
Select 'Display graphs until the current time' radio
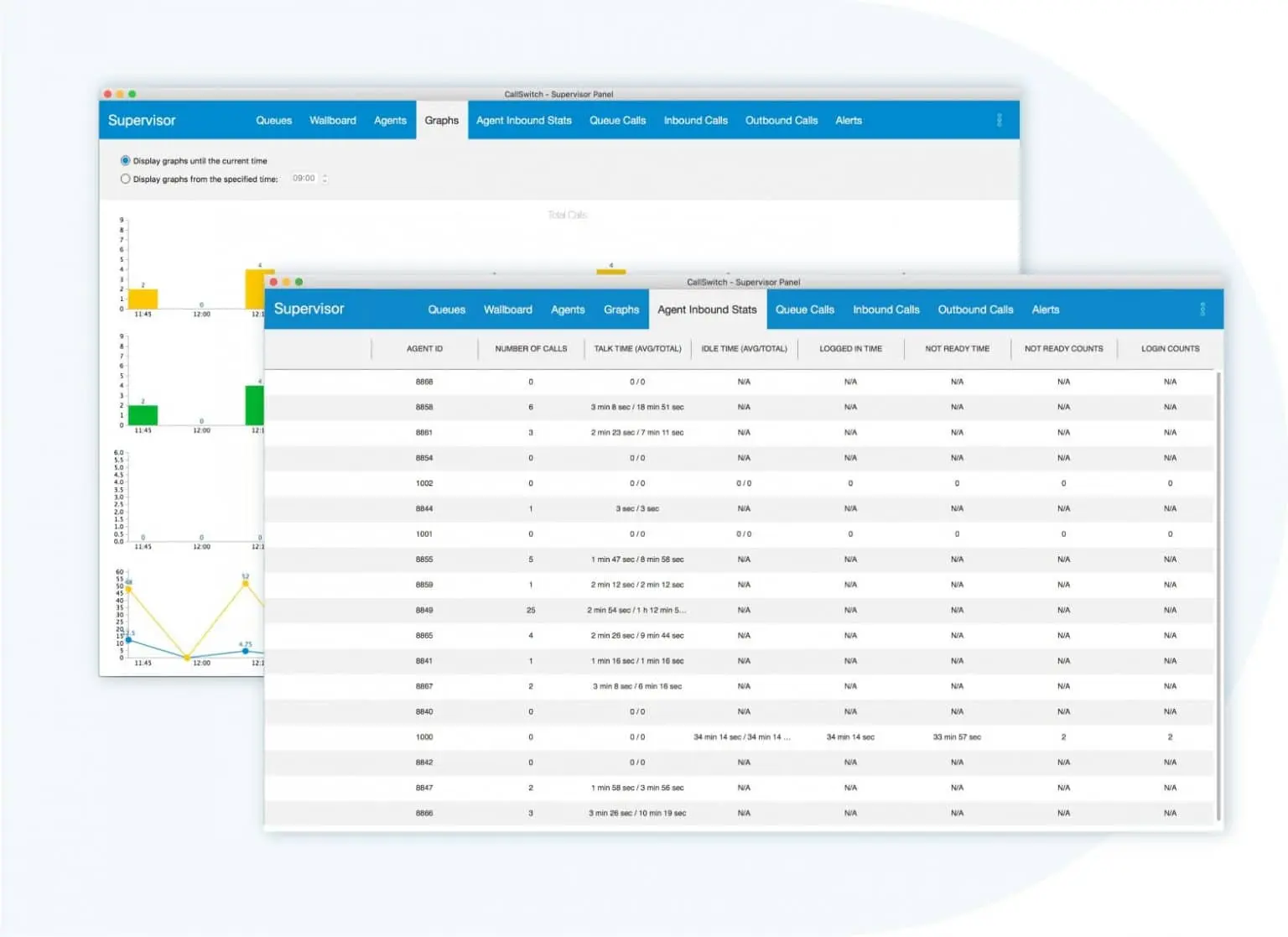[126, 160]
